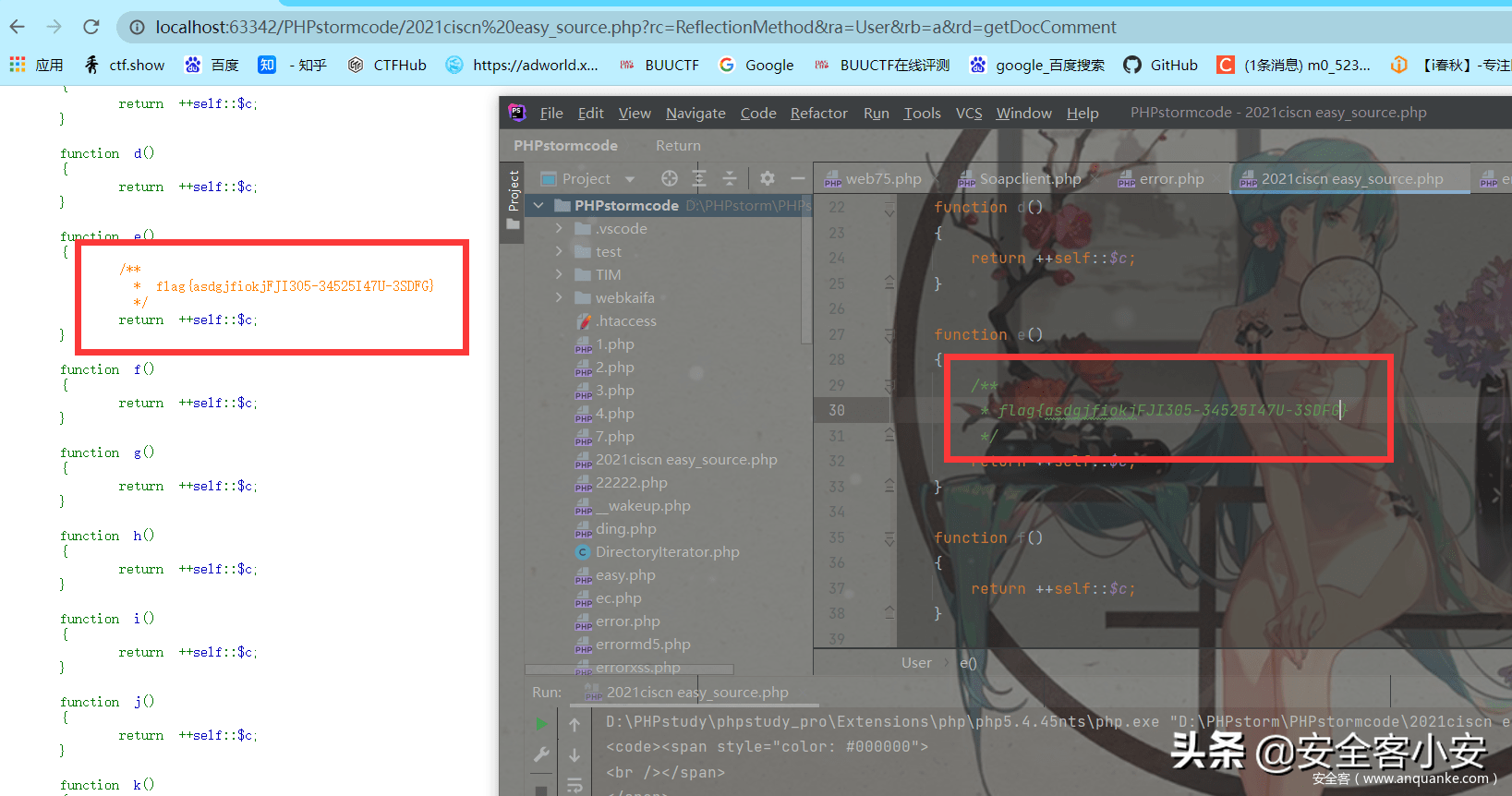Open the BUUCTF在线评测 bookmark
This screenshot has height=796, width=1512.
(882, 65)
